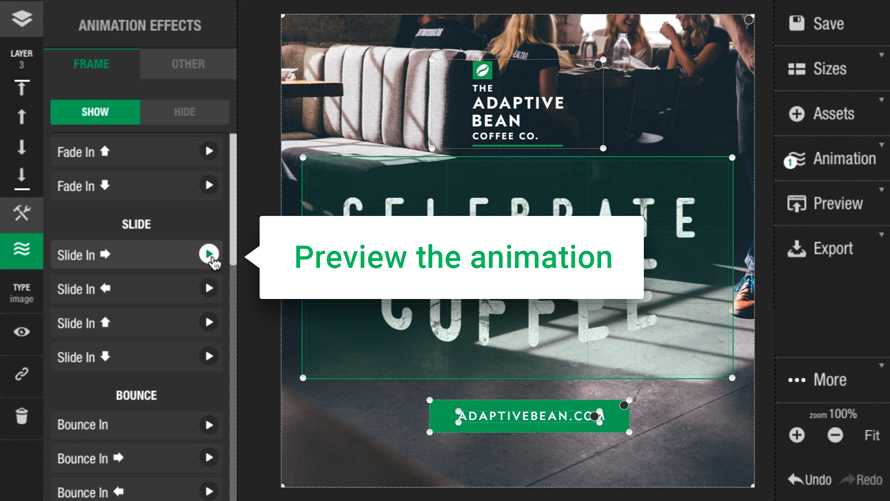Screen dimensions: 890x501
Task: Move layer down one level
Action: coord(22,147)
